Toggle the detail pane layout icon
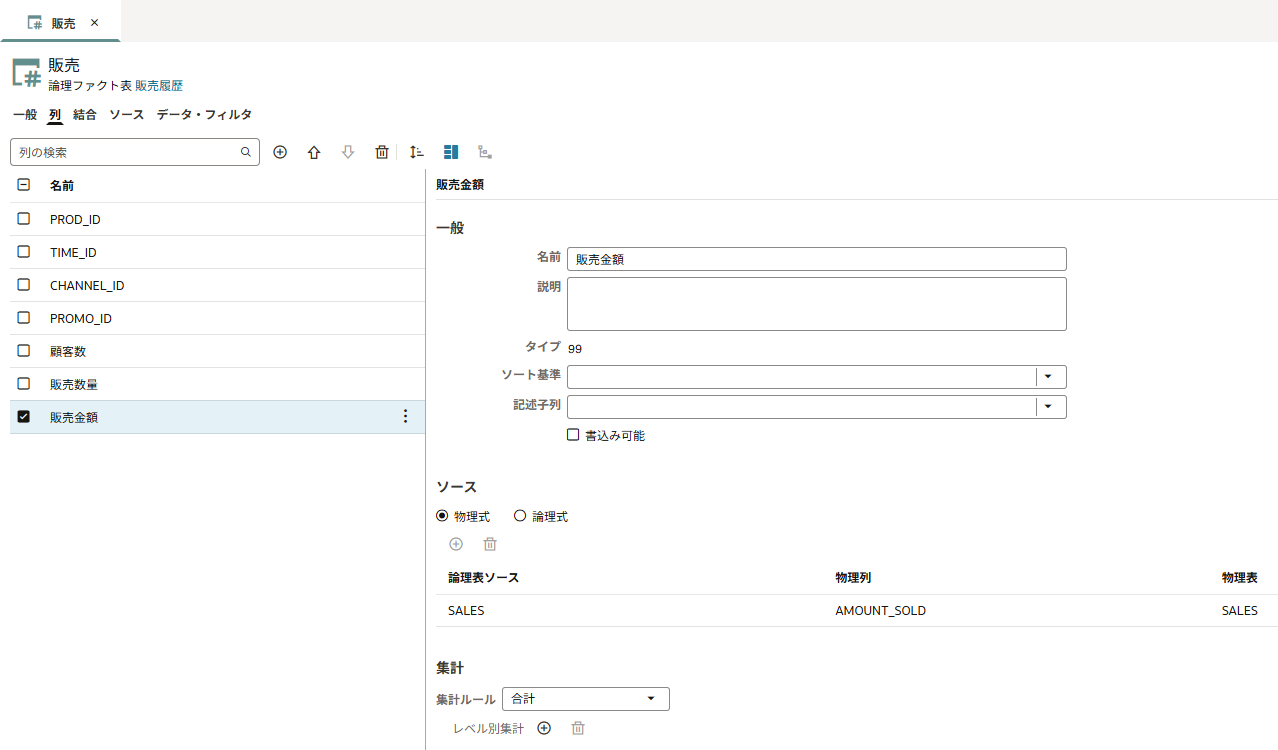 tap(451, 152)
